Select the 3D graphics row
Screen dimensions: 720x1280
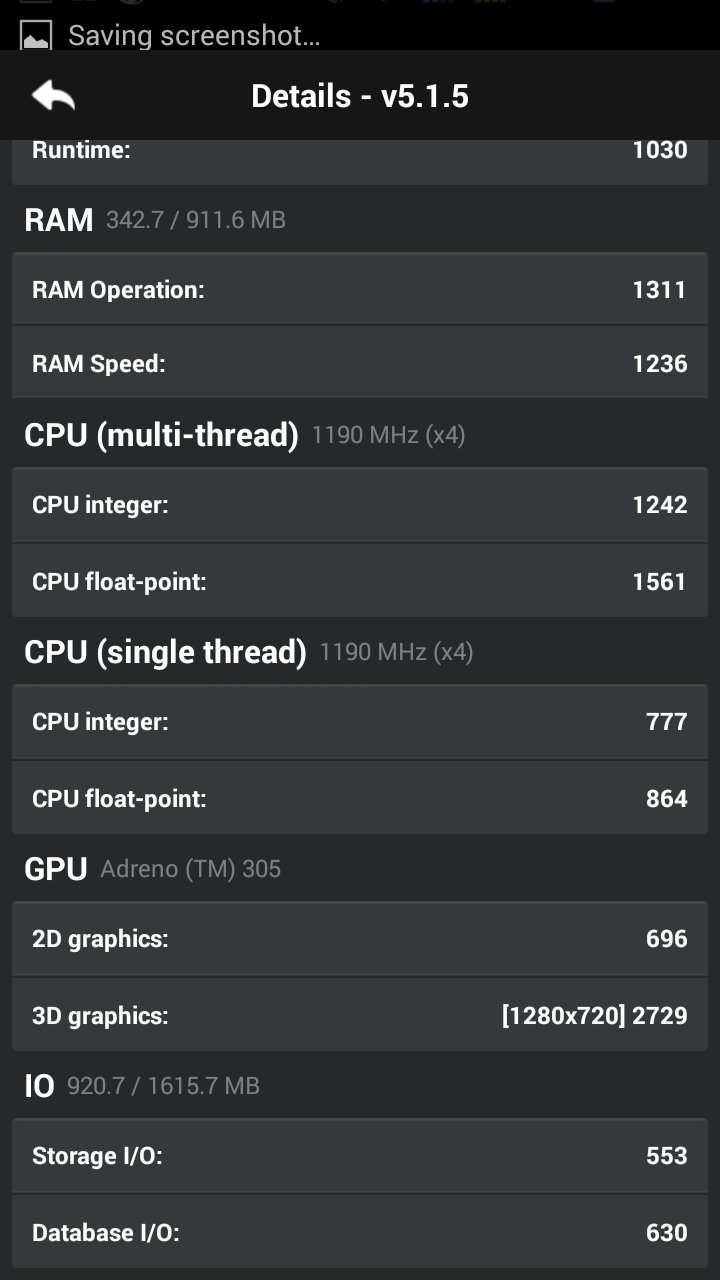tap(360, 1015)
